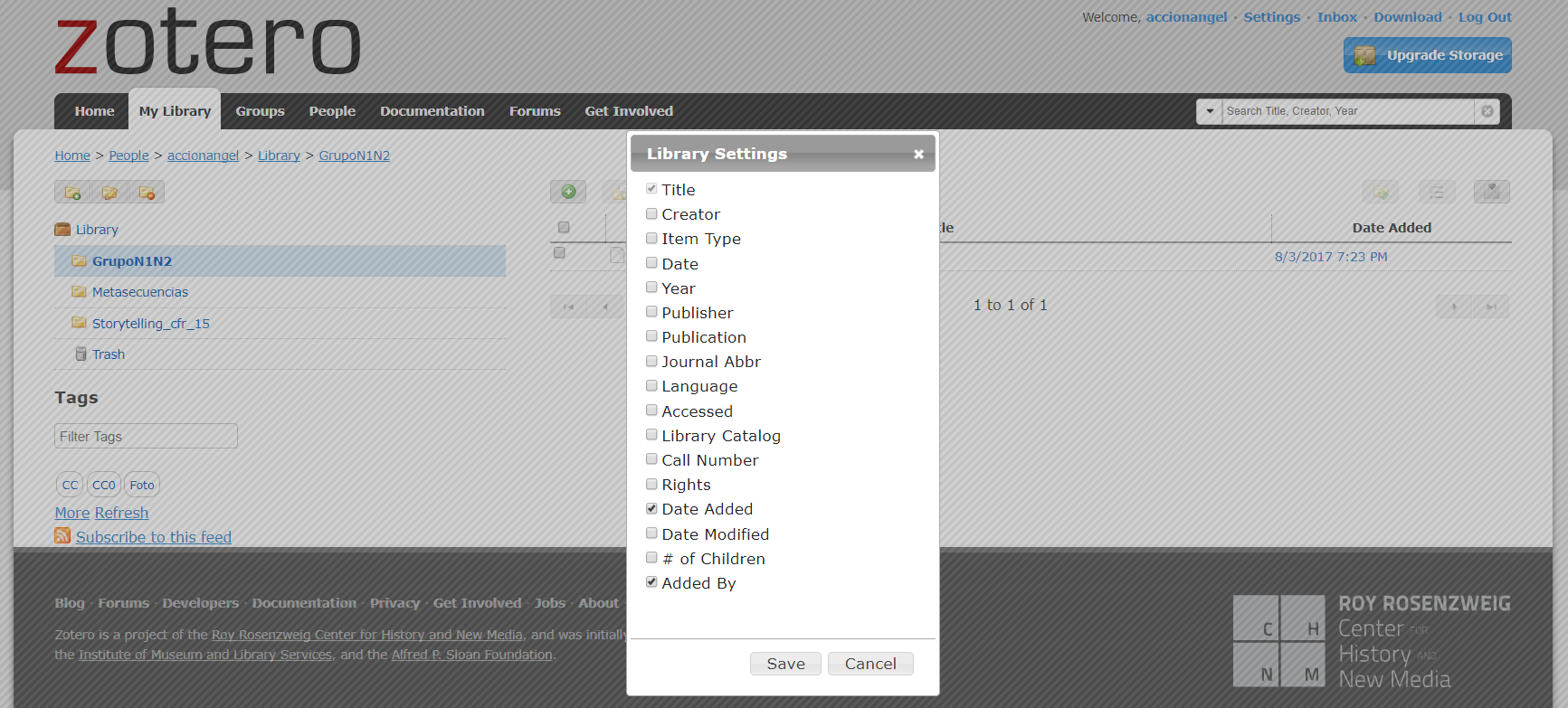Click the RSS feed icon

(x=62, y=536)
